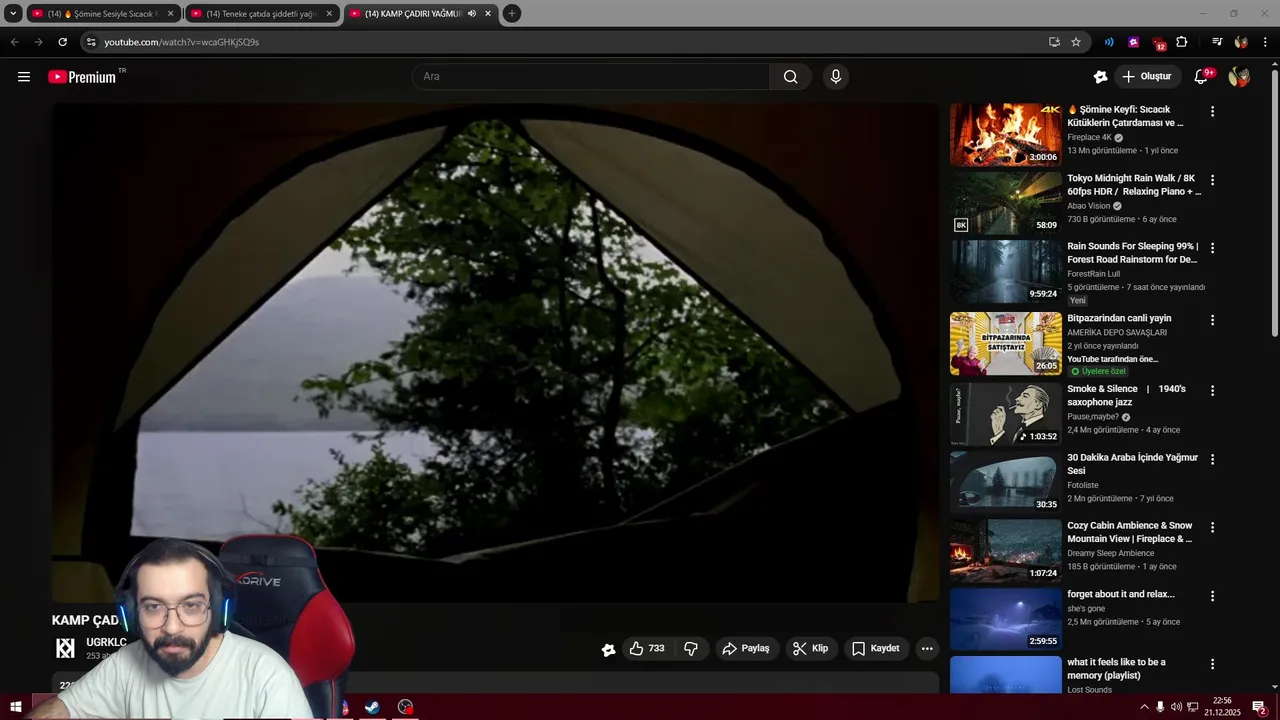1280x720 pixels.
Task: Open menu for Tokyo Midnight Rain Walk video
Action: (x=1212, y=180)
